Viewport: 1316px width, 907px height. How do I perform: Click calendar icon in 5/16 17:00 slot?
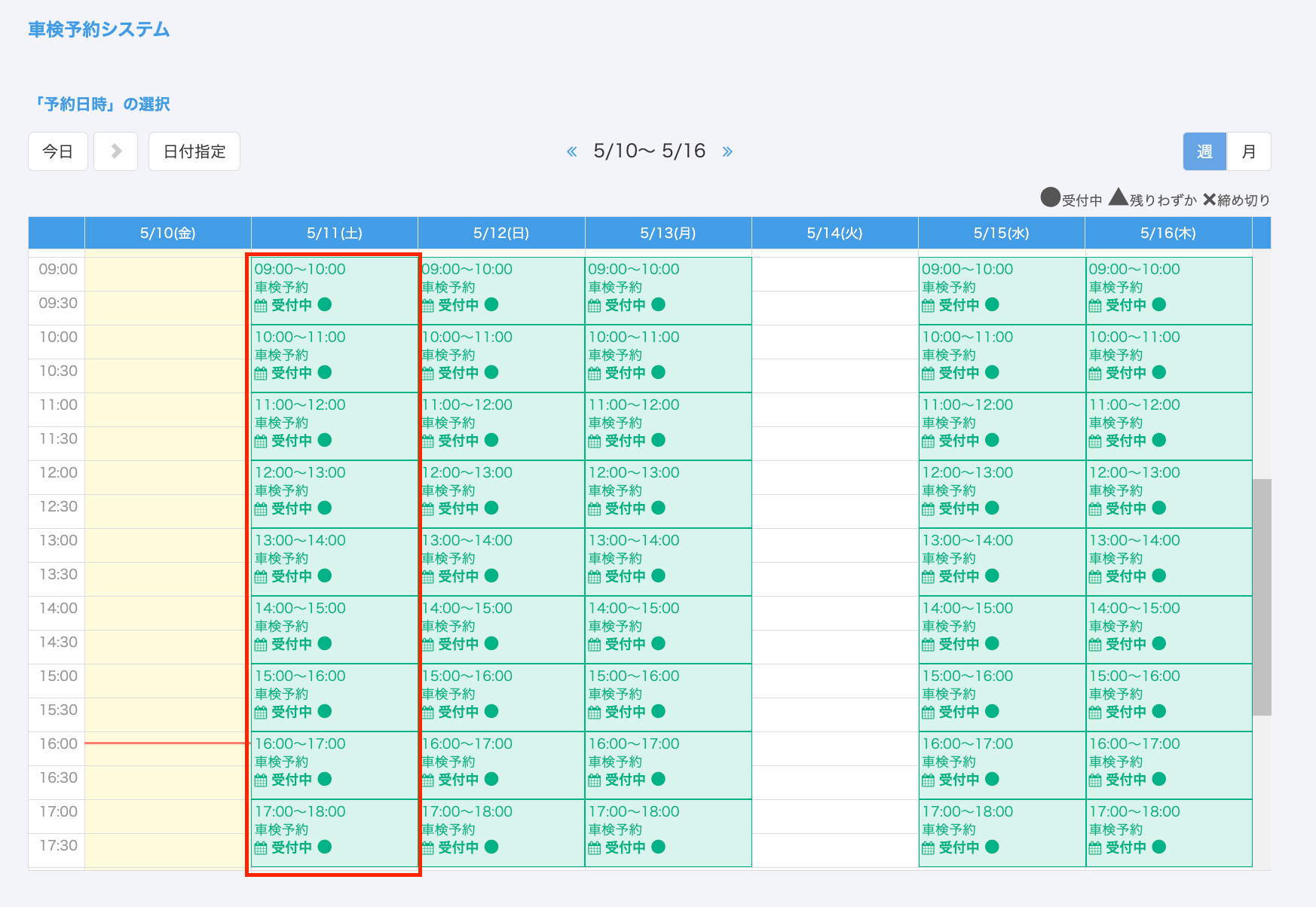1095,847
